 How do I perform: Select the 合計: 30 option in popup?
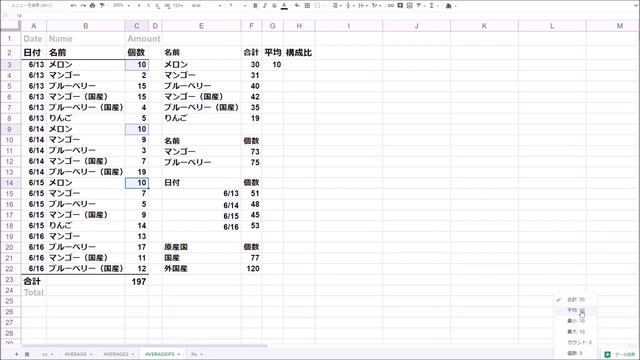[576, 300]
